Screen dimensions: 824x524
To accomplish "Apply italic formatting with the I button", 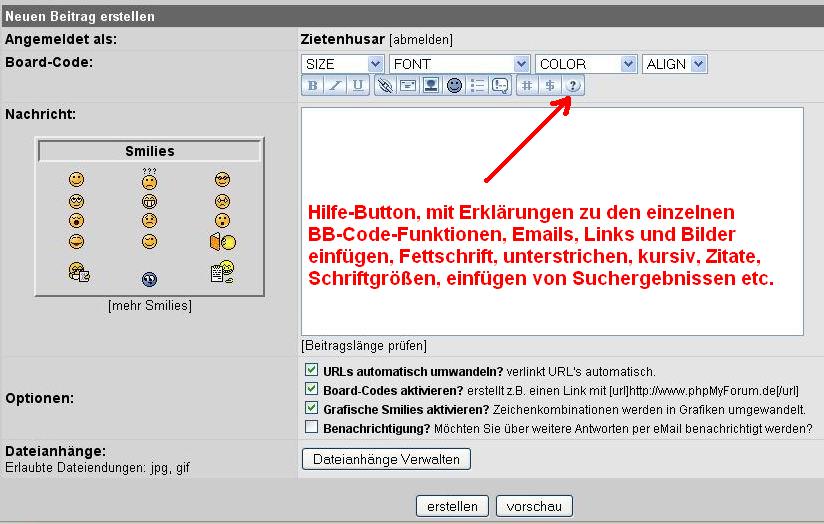I will (336, 86).
